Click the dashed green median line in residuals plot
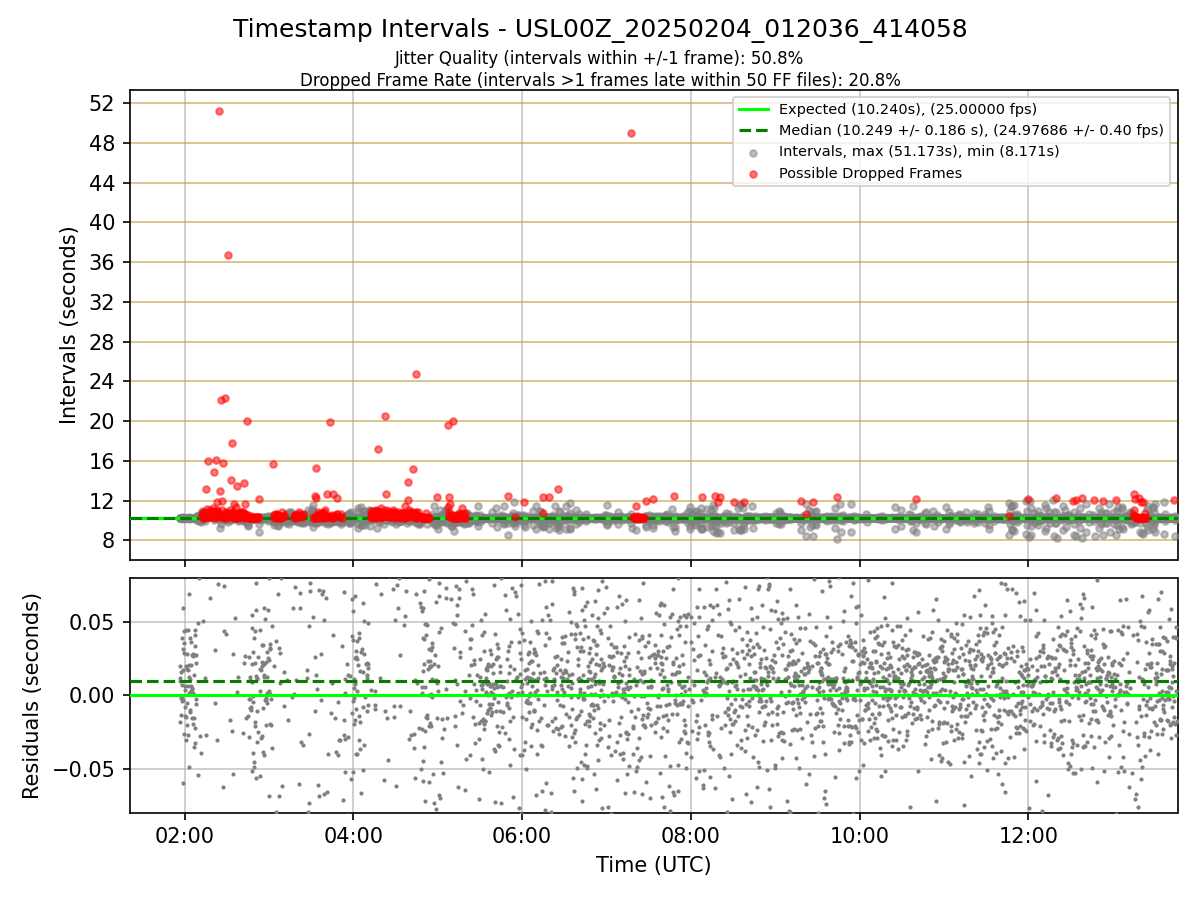This screenshot has width=1200, height=900. pos(653,682)
